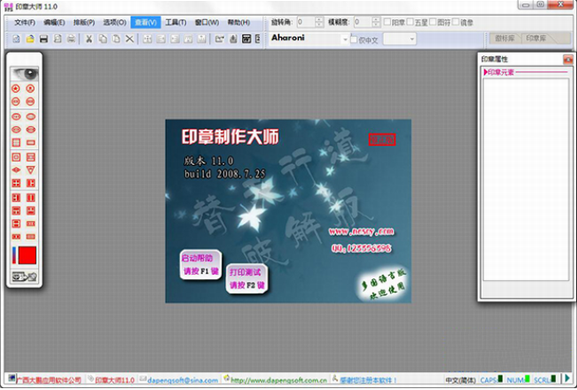Open the 工具(T) menu
This screenshot has width=577, height=390.
(176, 22)
